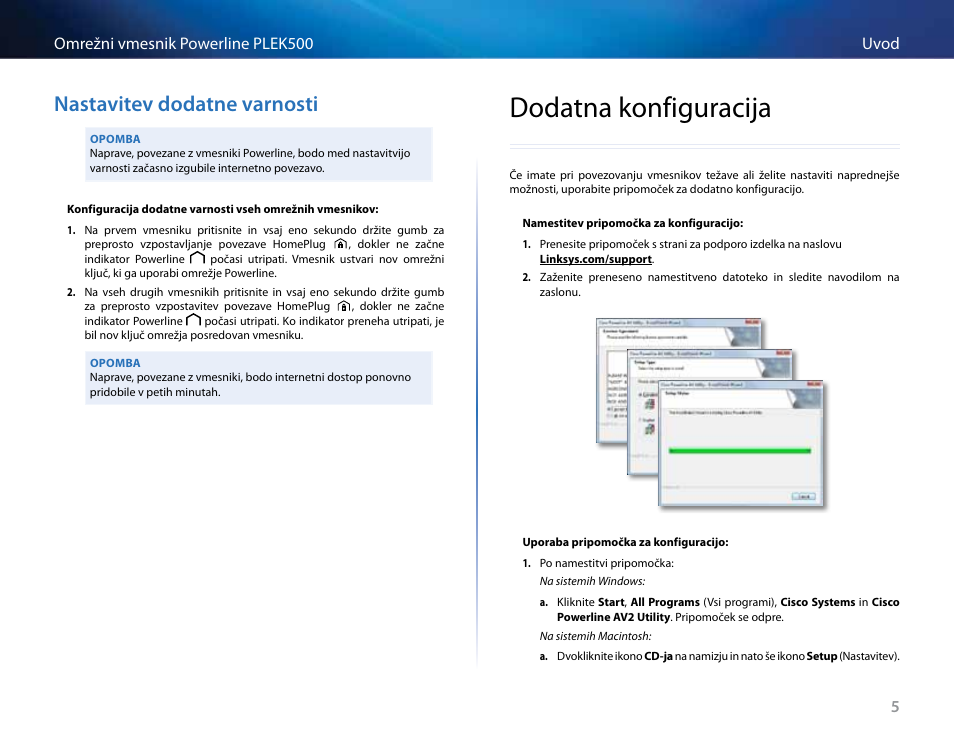Image resolution: width=954 pixels, height=738 pixels.
Task: Click 'Uporaba pripomočka za konfiguracijo:' heading
Action: [x=625, y=542]
